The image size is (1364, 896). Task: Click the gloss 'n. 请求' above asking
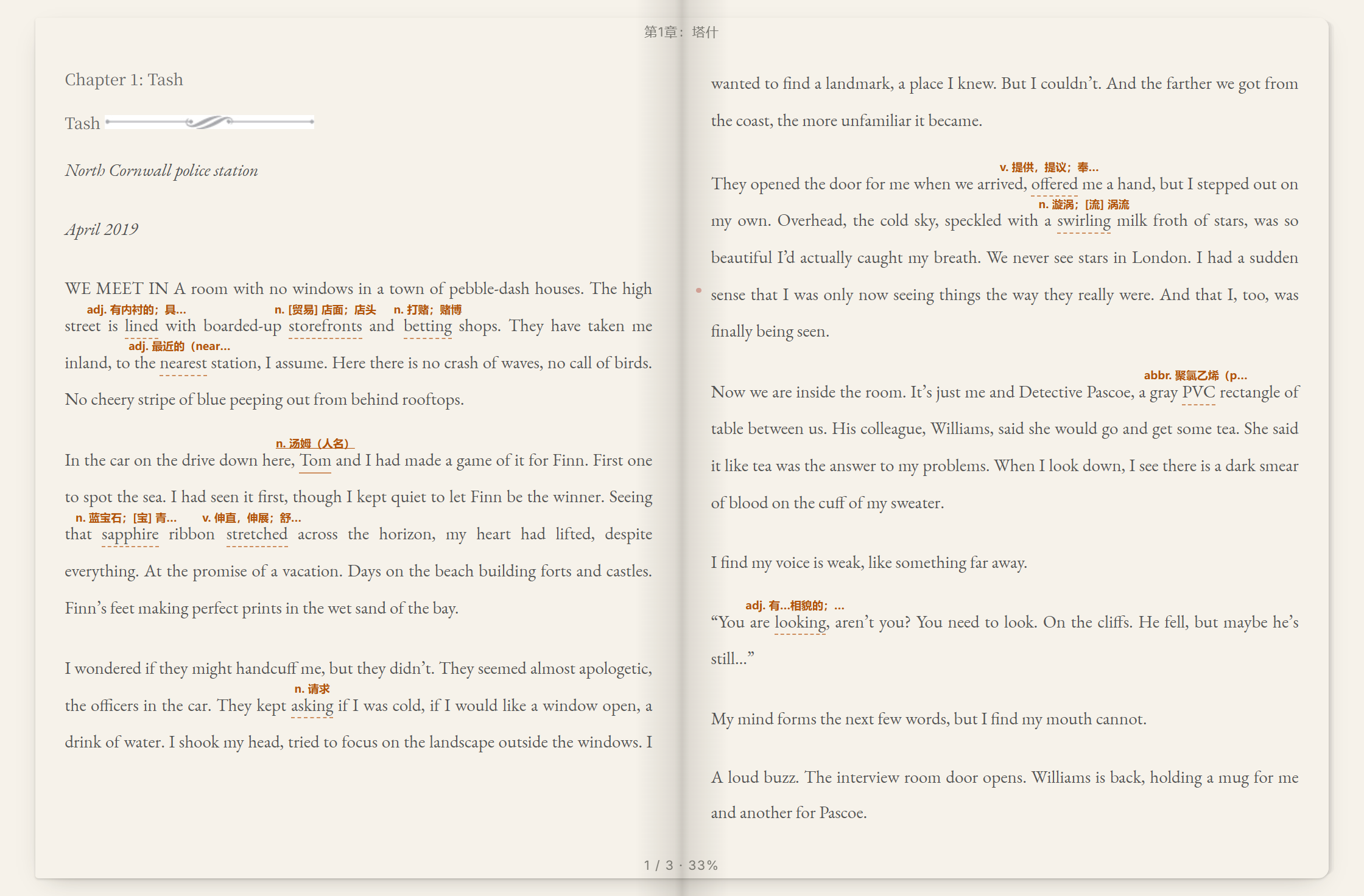coord(312,689)
